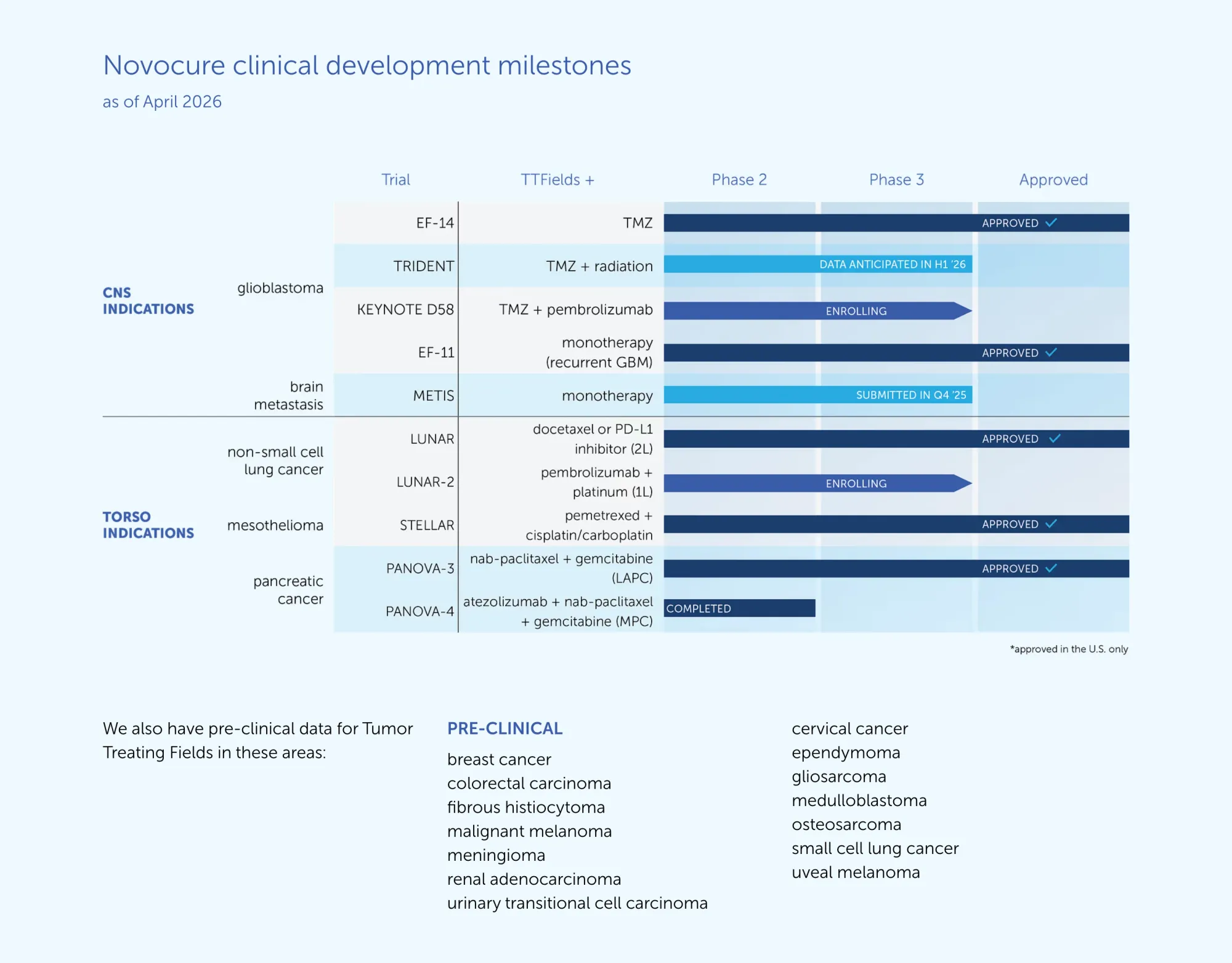Click the 'Approved' column header
The width and height of the screenshot is (1232, 963).
pyautogui.click(x=1053, y=180)
